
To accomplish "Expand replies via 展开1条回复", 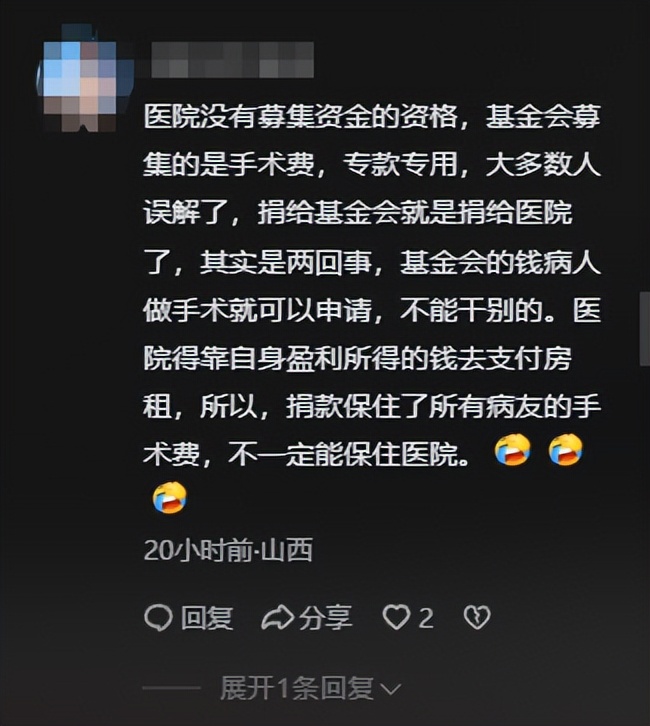I will (x=296, y=688).
